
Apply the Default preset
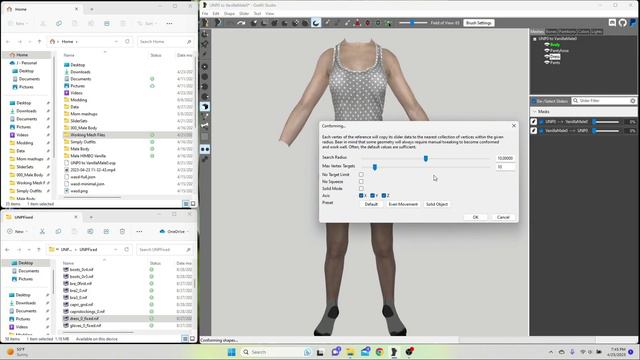click(x=371, y=204)
